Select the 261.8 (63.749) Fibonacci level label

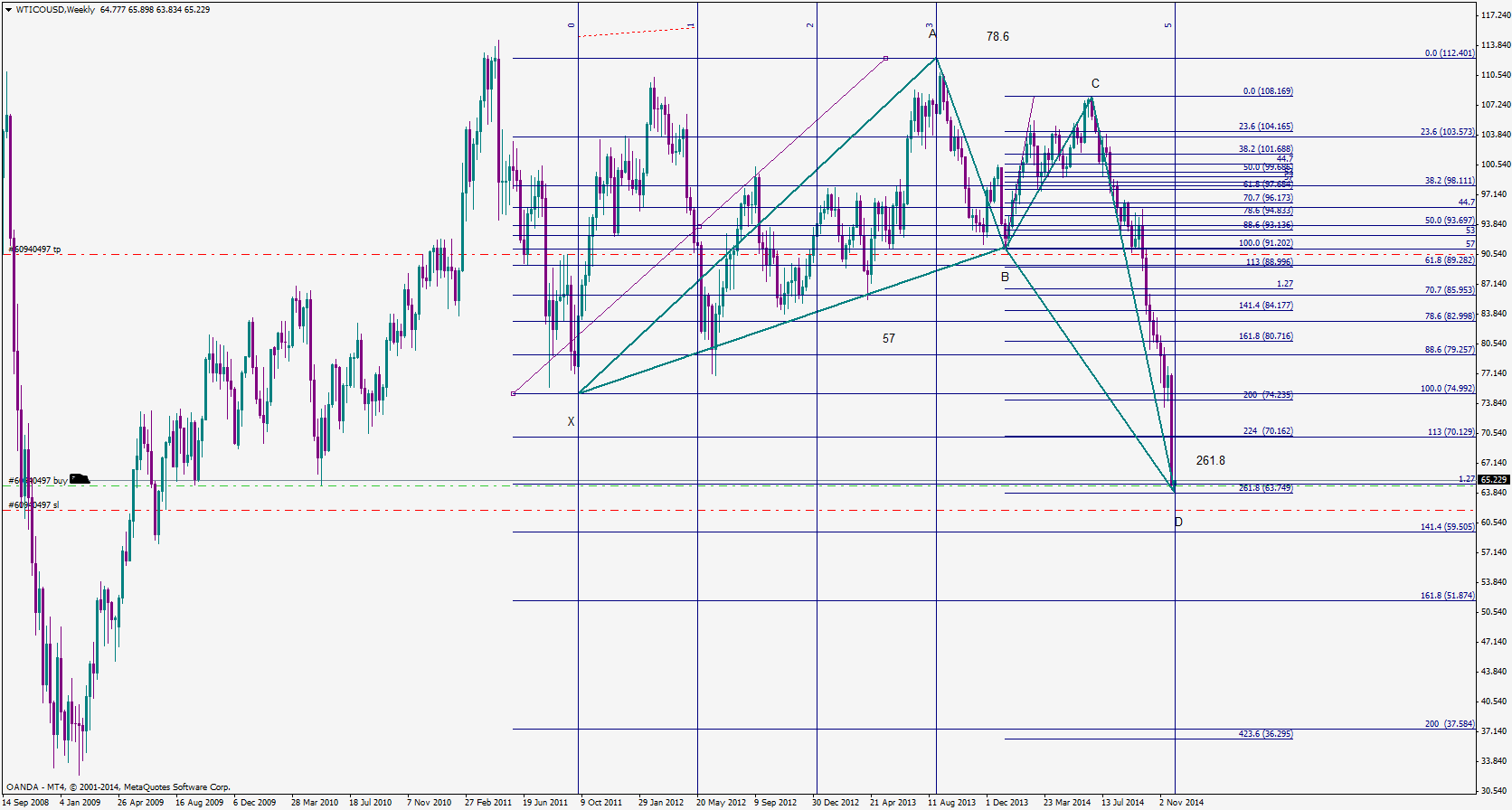point(1265,487)
